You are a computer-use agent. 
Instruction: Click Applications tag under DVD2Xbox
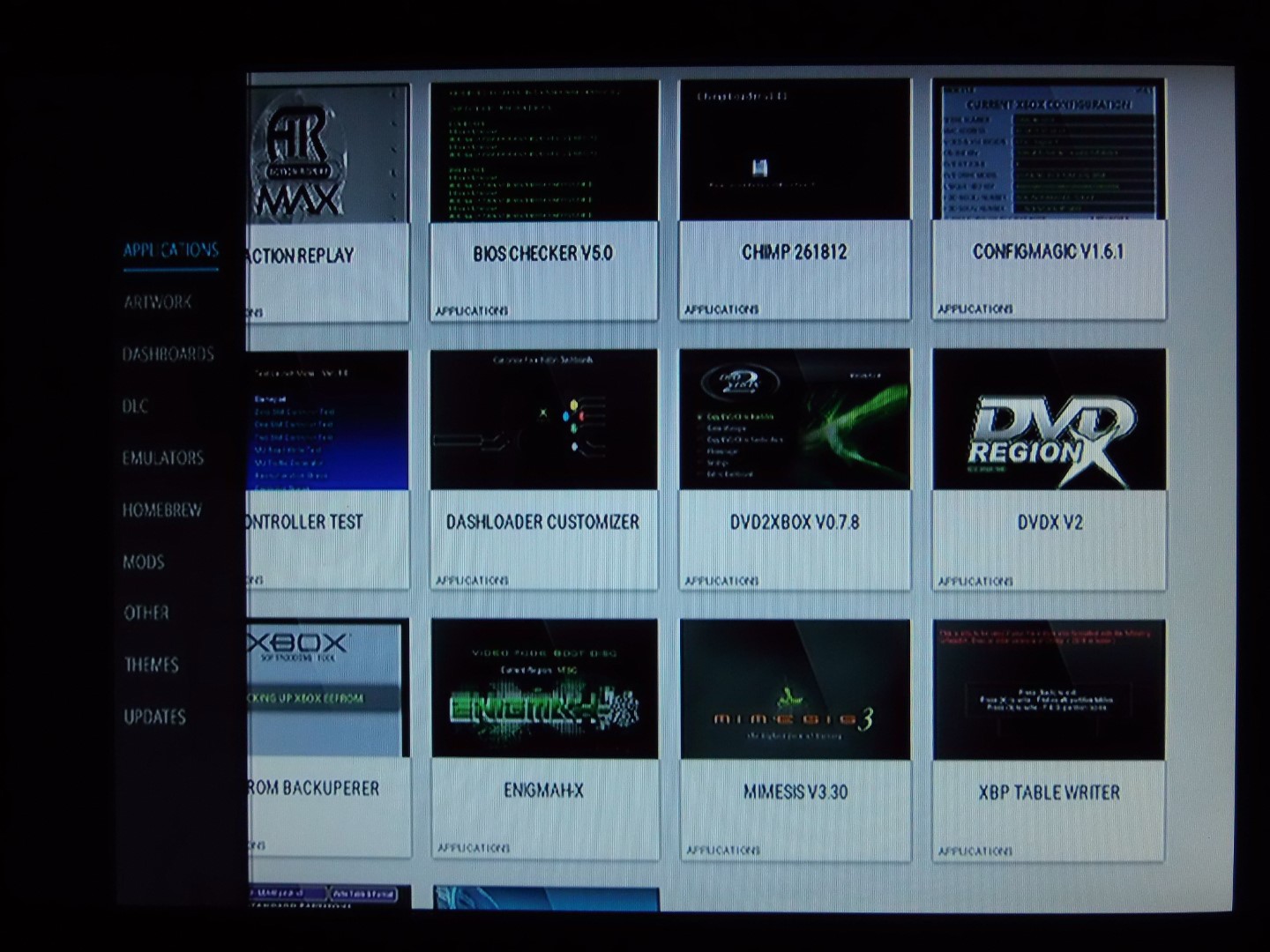tap(721, 582)
